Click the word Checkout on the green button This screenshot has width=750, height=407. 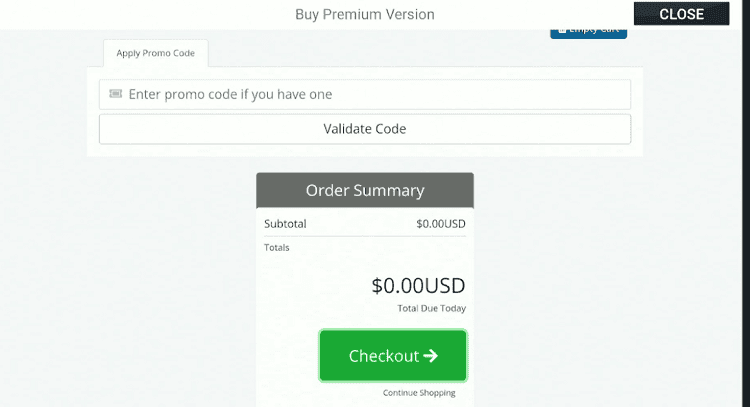[383, 356]
